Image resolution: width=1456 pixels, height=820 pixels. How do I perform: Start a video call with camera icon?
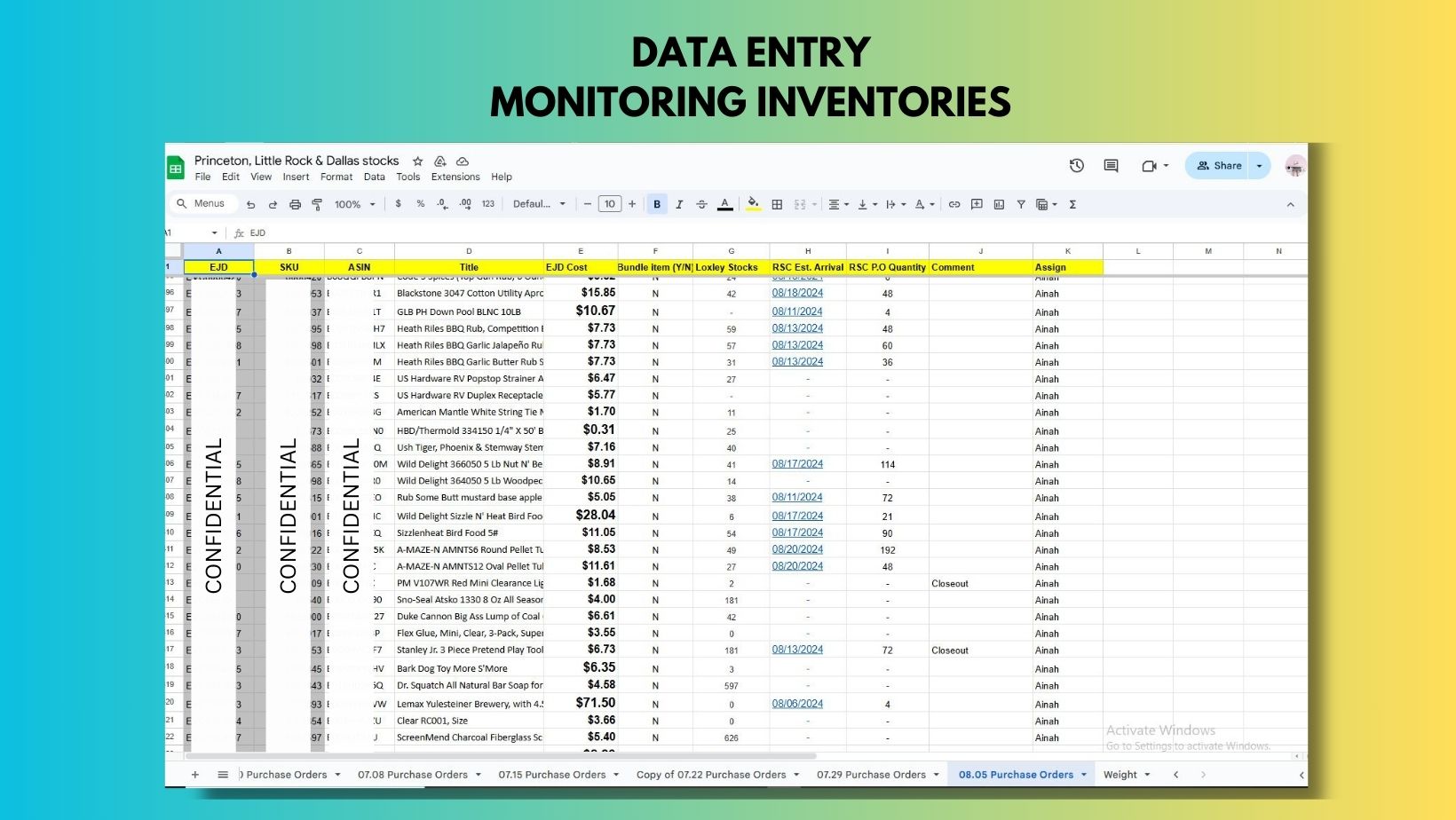1150,165
